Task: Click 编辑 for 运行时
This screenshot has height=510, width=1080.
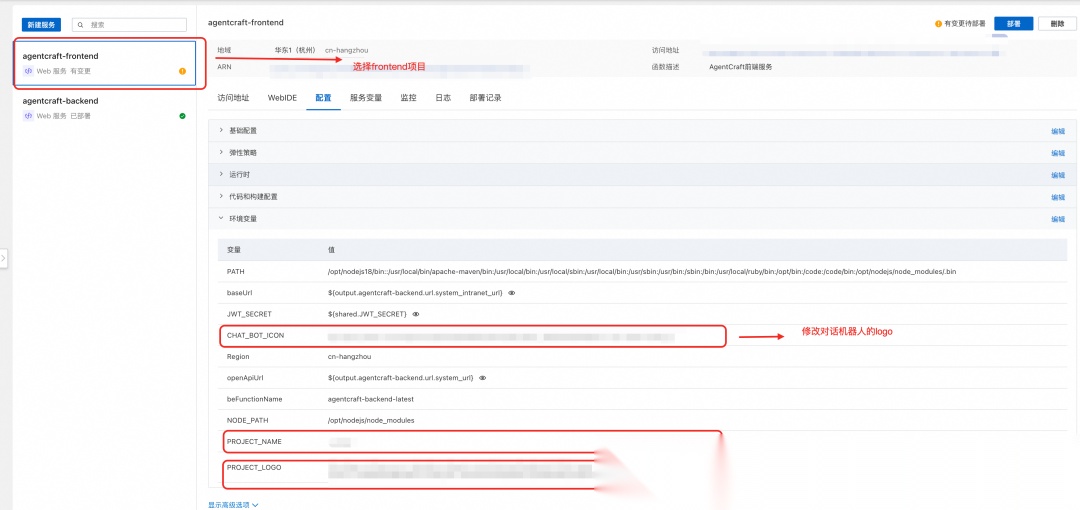Action: coord(1058,175)
